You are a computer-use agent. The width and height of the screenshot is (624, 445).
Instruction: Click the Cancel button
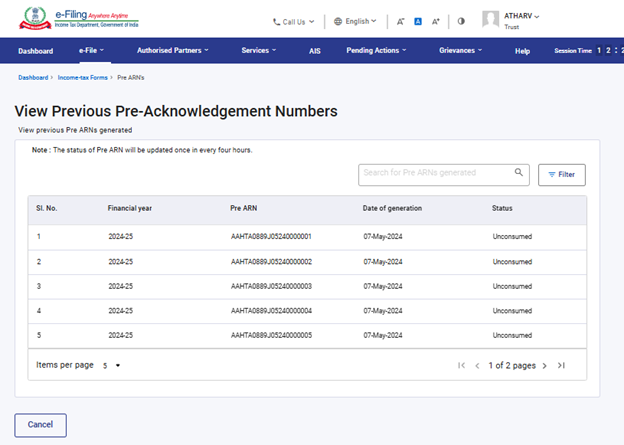(x=40, y=424)
